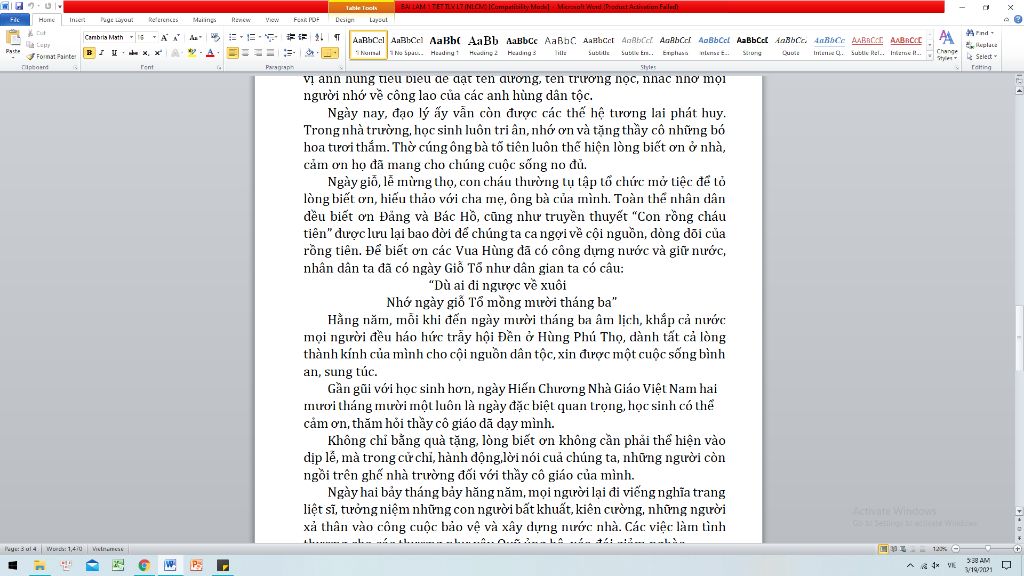Screen dimensions: 1024x576
Task: Click the Font Color red A button
Action: click(x=210, y=53)
